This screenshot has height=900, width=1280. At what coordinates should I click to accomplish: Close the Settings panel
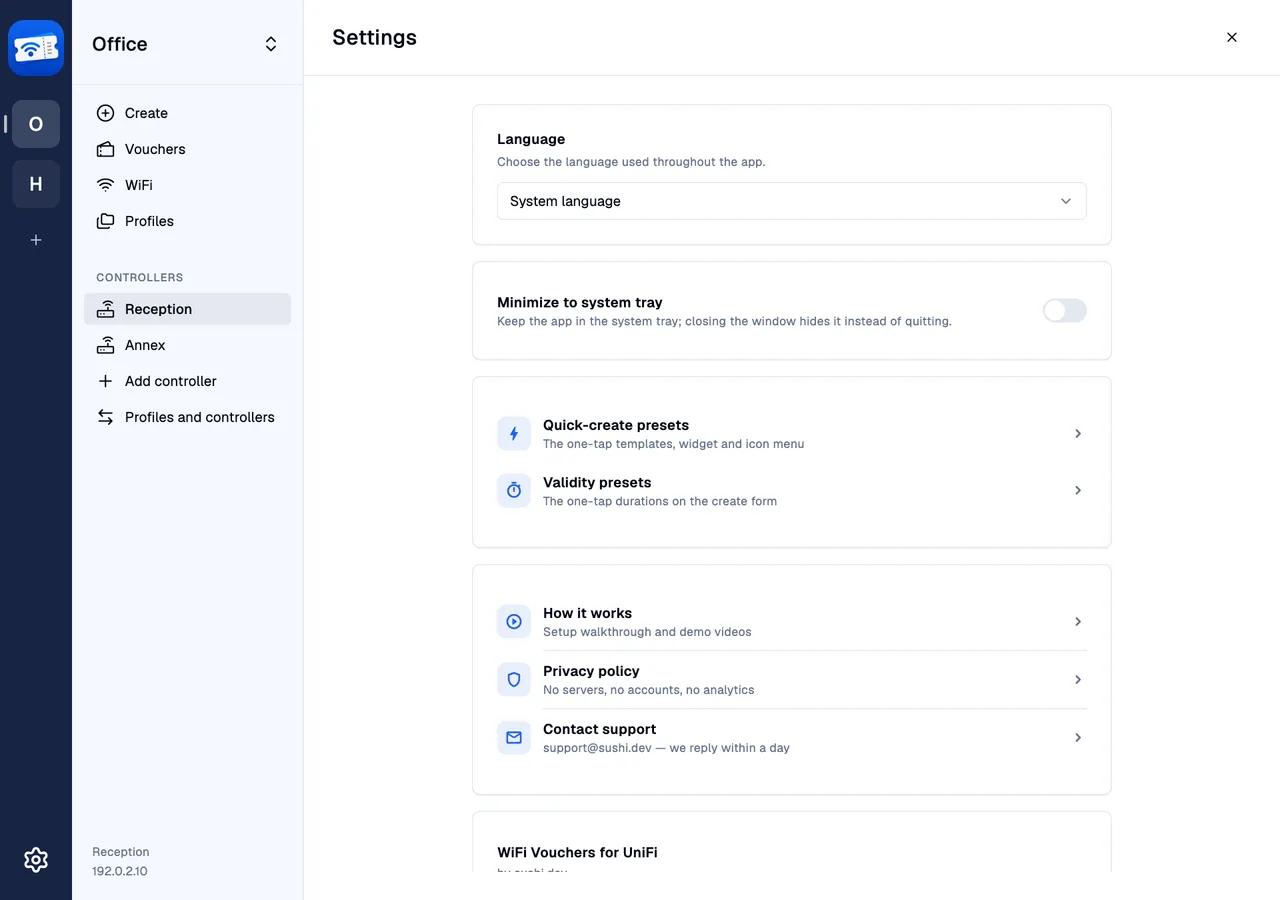tap(1232, 37)
